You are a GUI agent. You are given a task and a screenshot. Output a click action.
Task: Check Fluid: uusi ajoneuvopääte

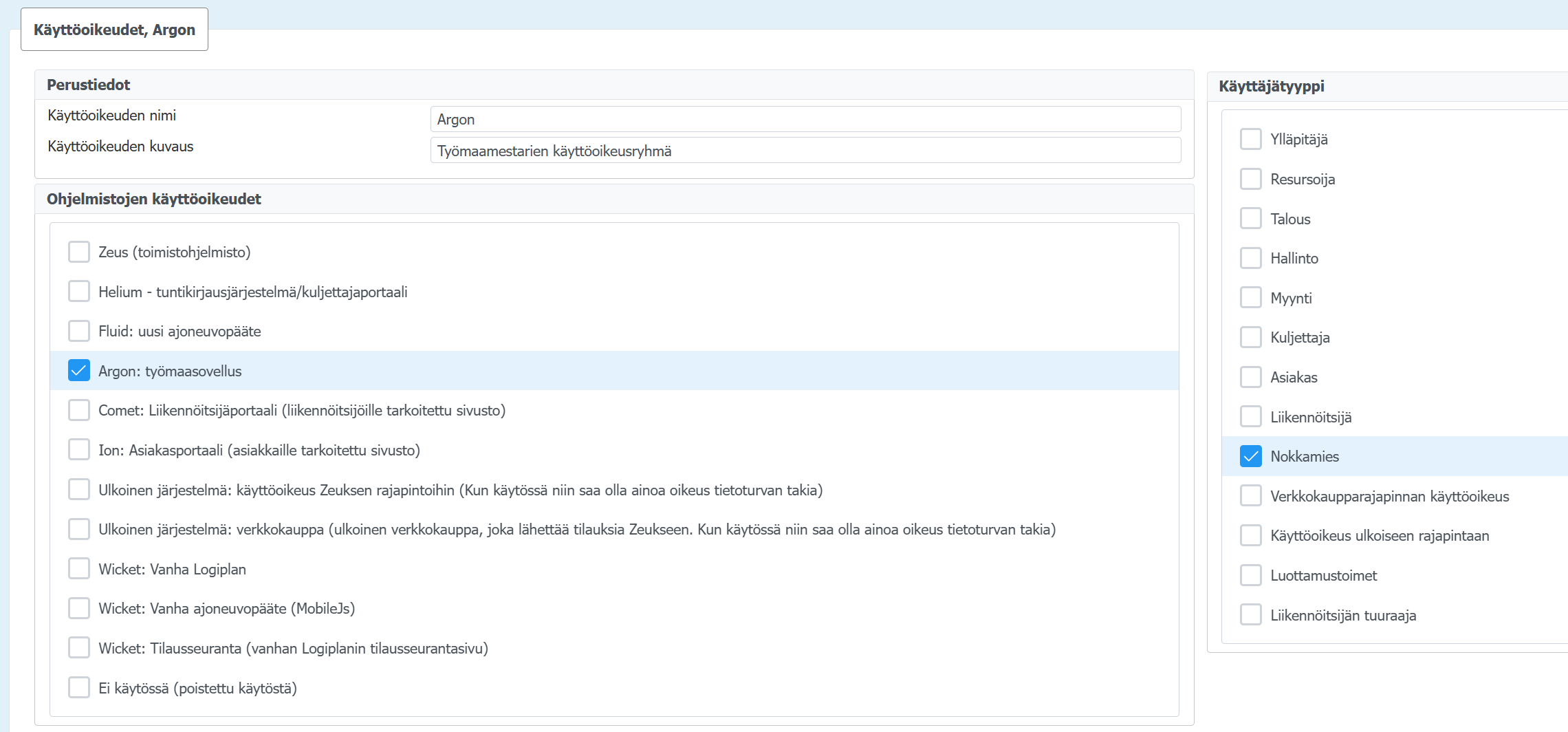coord(79,331)
